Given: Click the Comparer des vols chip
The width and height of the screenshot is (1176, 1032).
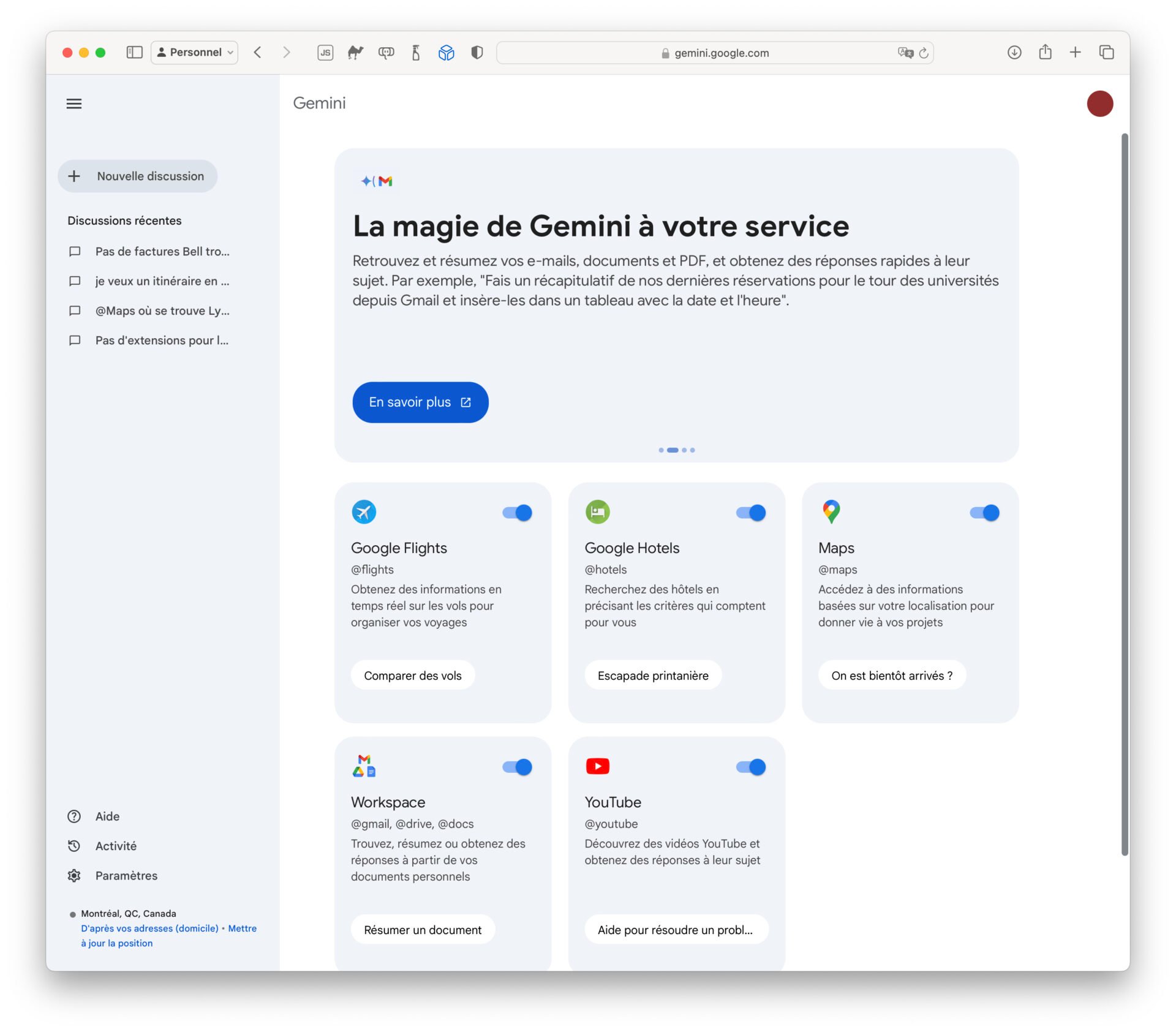Looking at the screenshot, I should [x=413, y=676].
